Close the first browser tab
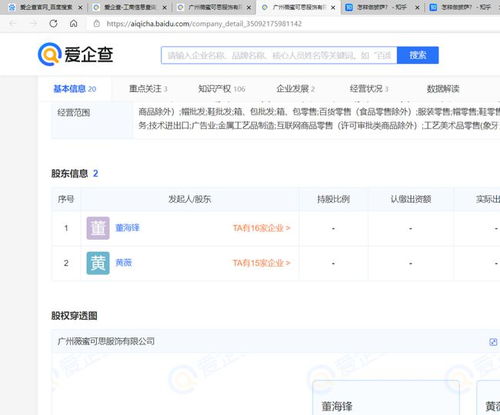The width and height of the screenshot is (500, 415). [x=80, y=7]
